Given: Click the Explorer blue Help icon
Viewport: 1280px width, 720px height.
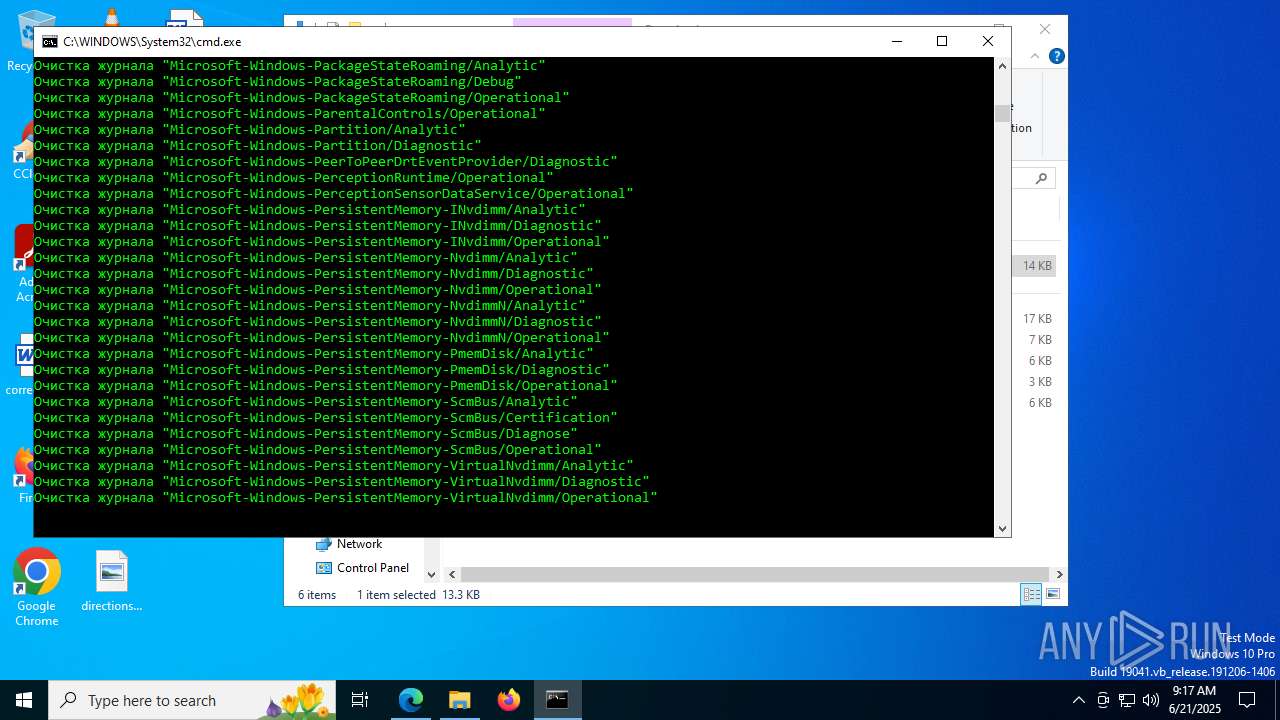Looking at the screenshot, I should [1056, 56].
